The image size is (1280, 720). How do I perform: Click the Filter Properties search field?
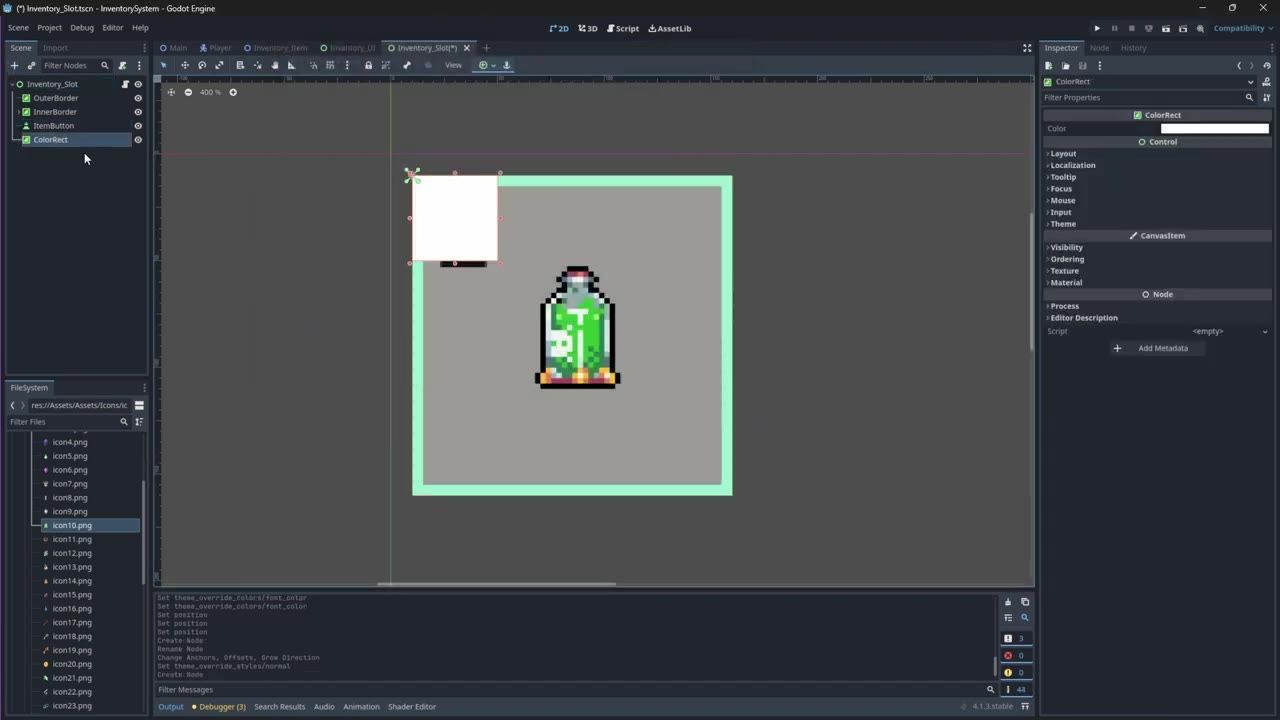(1148, 98)
